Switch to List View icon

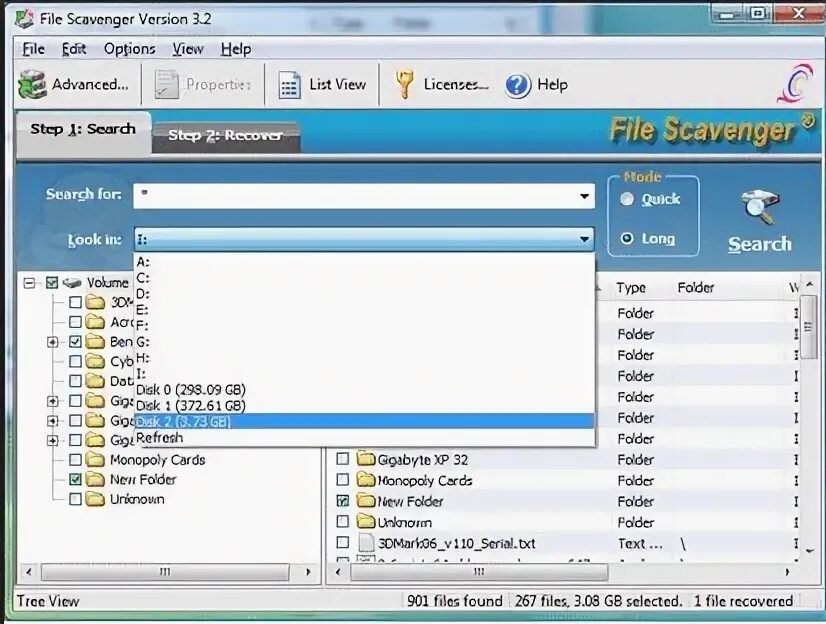289,85
